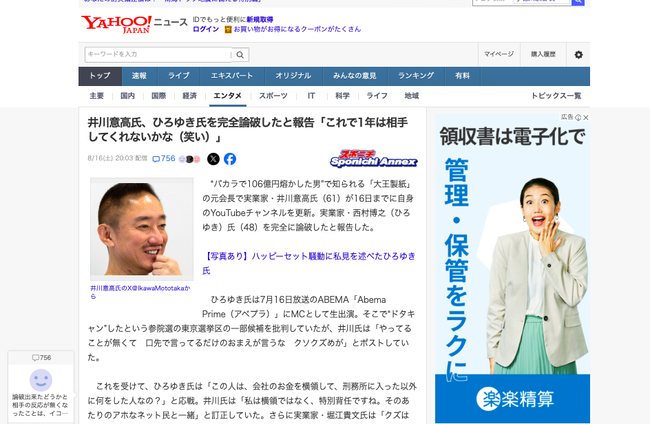Image resolution: width=650 pixels, height=424 pixels.
Task: Open the ランキング tab
Action: (x=416, y=76)
